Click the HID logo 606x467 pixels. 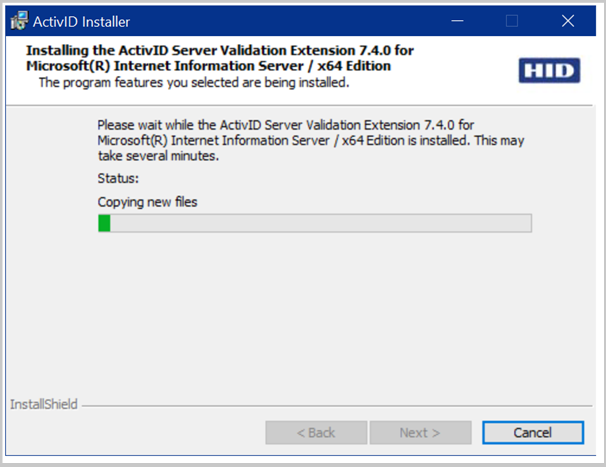click(549, 70)
